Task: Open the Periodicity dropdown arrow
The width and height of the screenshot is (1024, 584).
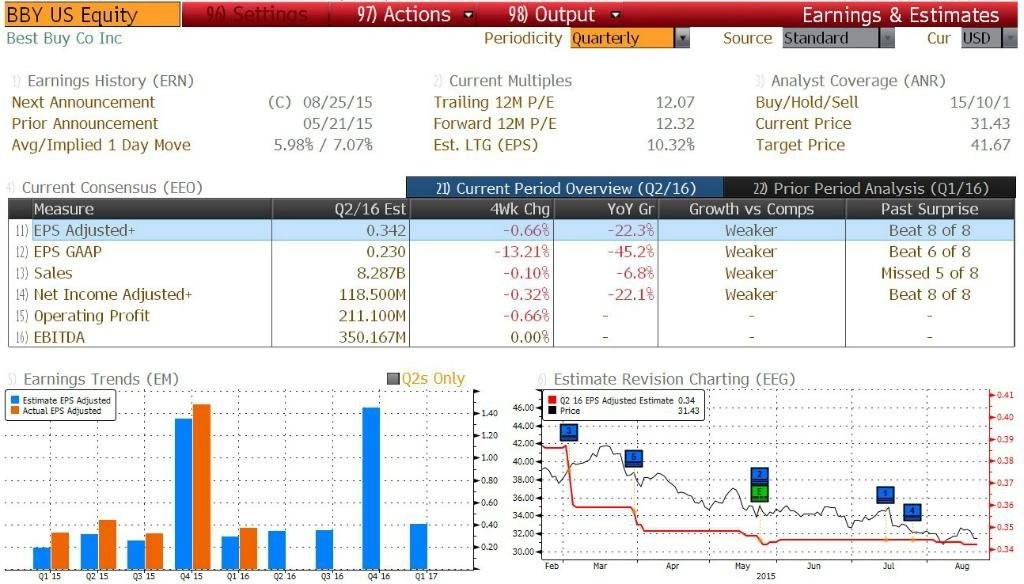Action: click(682, 39)
